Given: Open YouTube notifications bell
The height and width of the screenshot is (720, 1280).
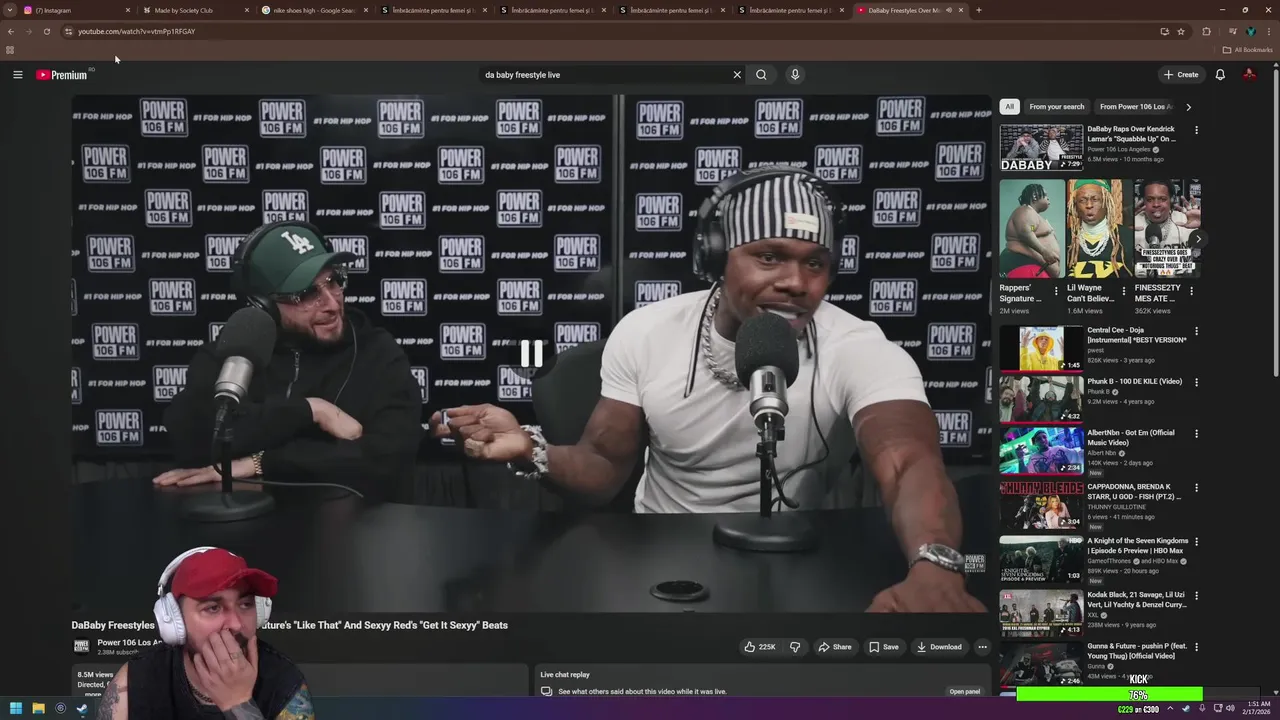Looking at the screenshot, I should click(x=1220, y=75).
